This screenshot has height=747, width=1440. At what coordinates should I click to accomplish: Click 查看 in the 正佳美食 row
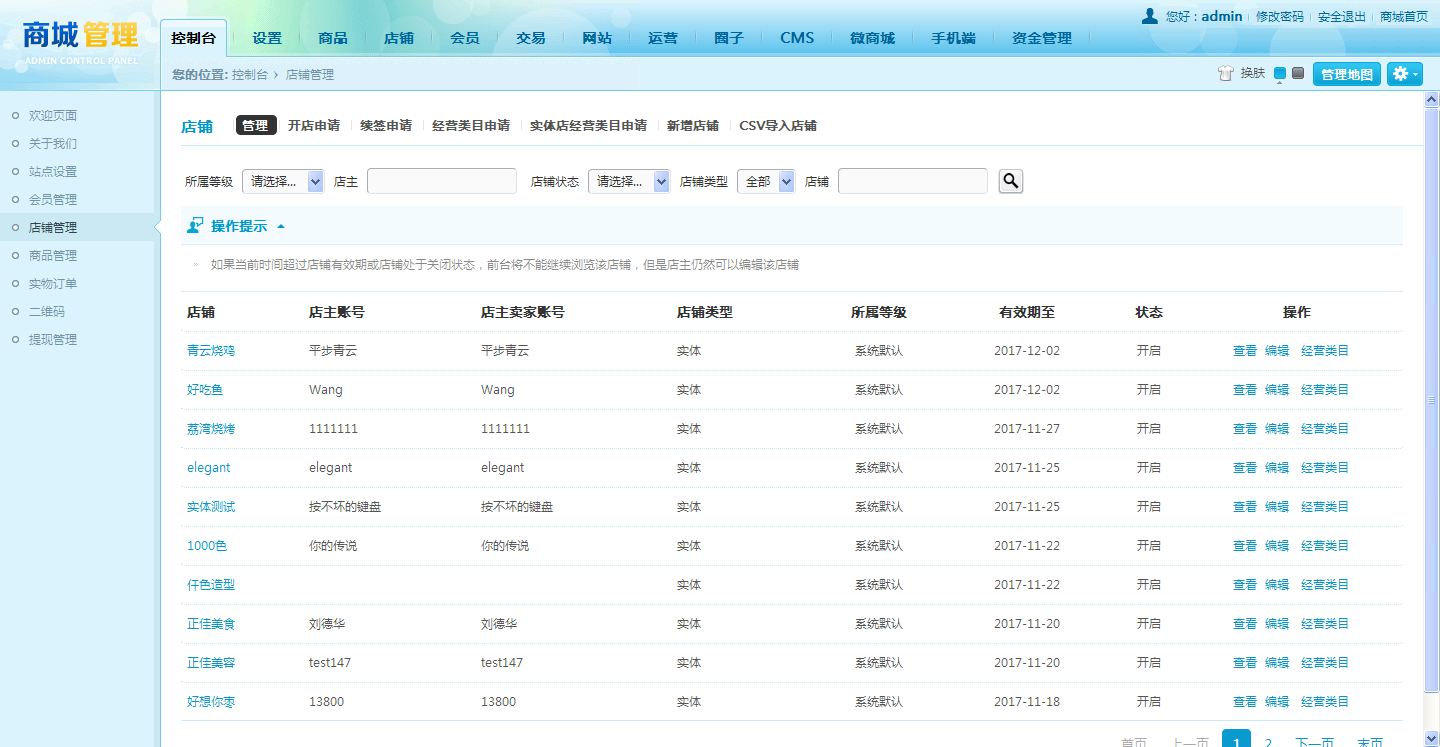1245,624
